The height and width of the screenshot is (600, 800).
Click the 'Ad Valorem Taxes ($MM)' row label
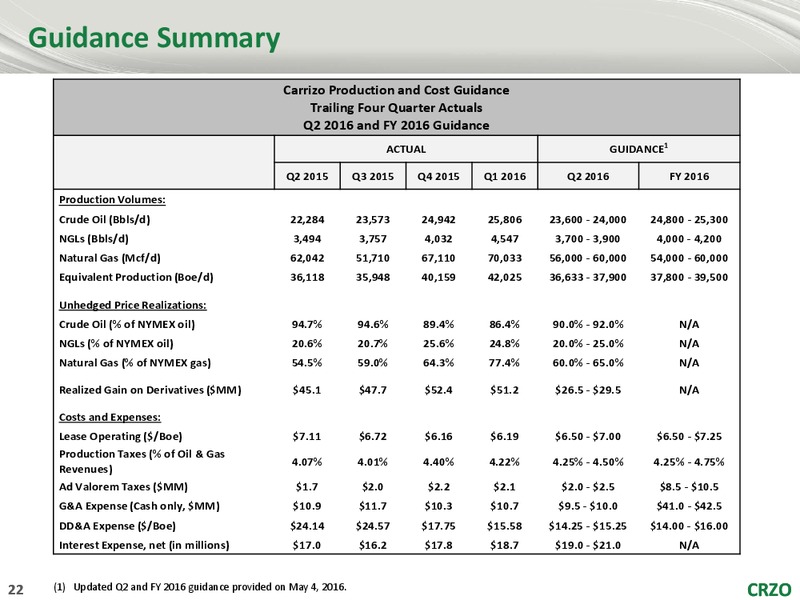(123, 487)
